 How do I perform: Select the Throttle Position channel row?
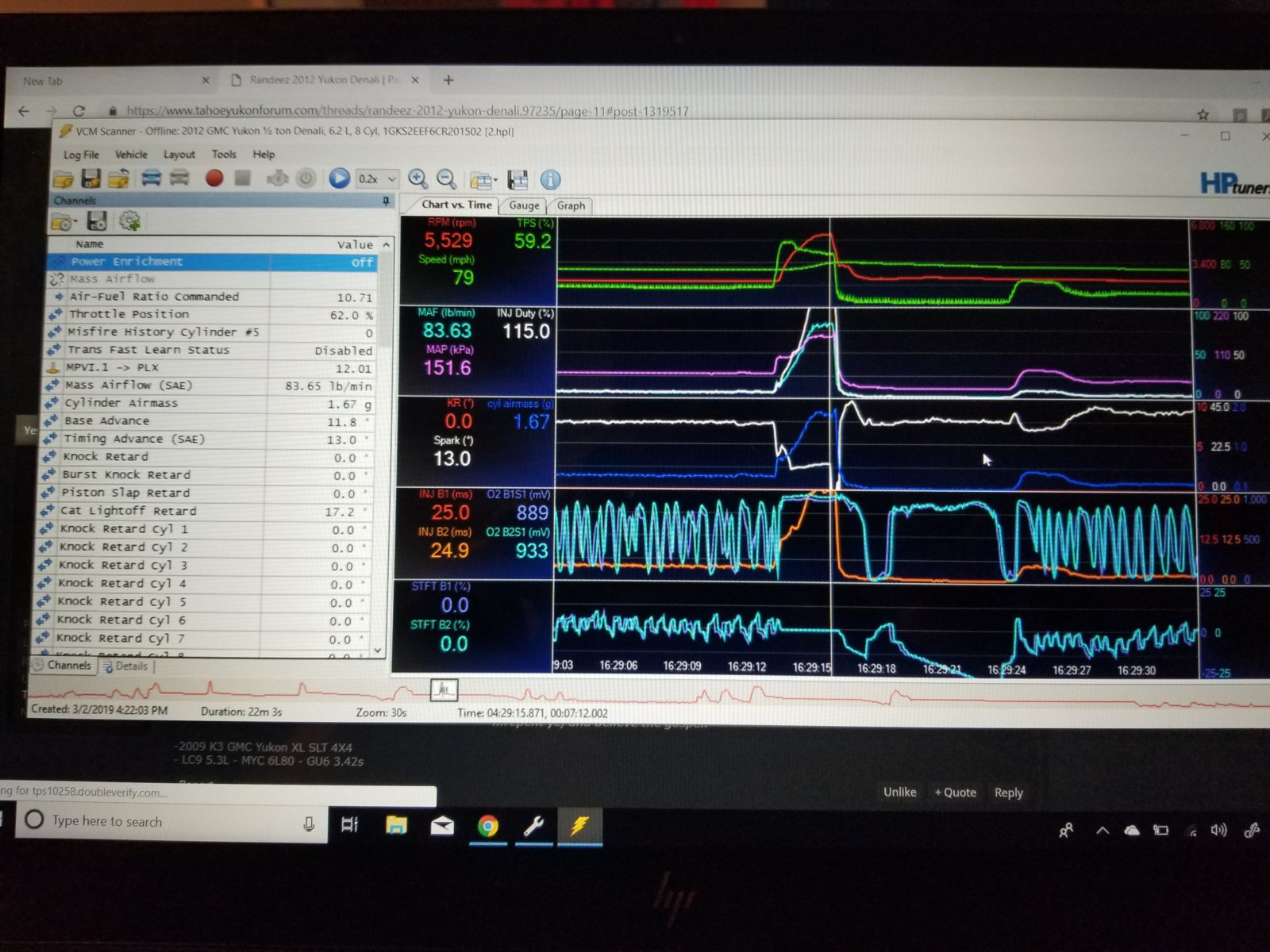coord(212,315)
